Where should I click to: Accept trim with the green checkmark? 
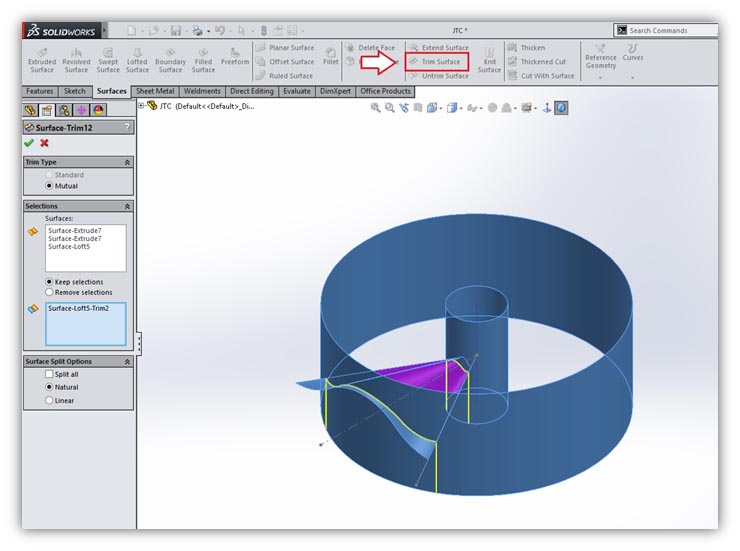click(x=29, y=143)
